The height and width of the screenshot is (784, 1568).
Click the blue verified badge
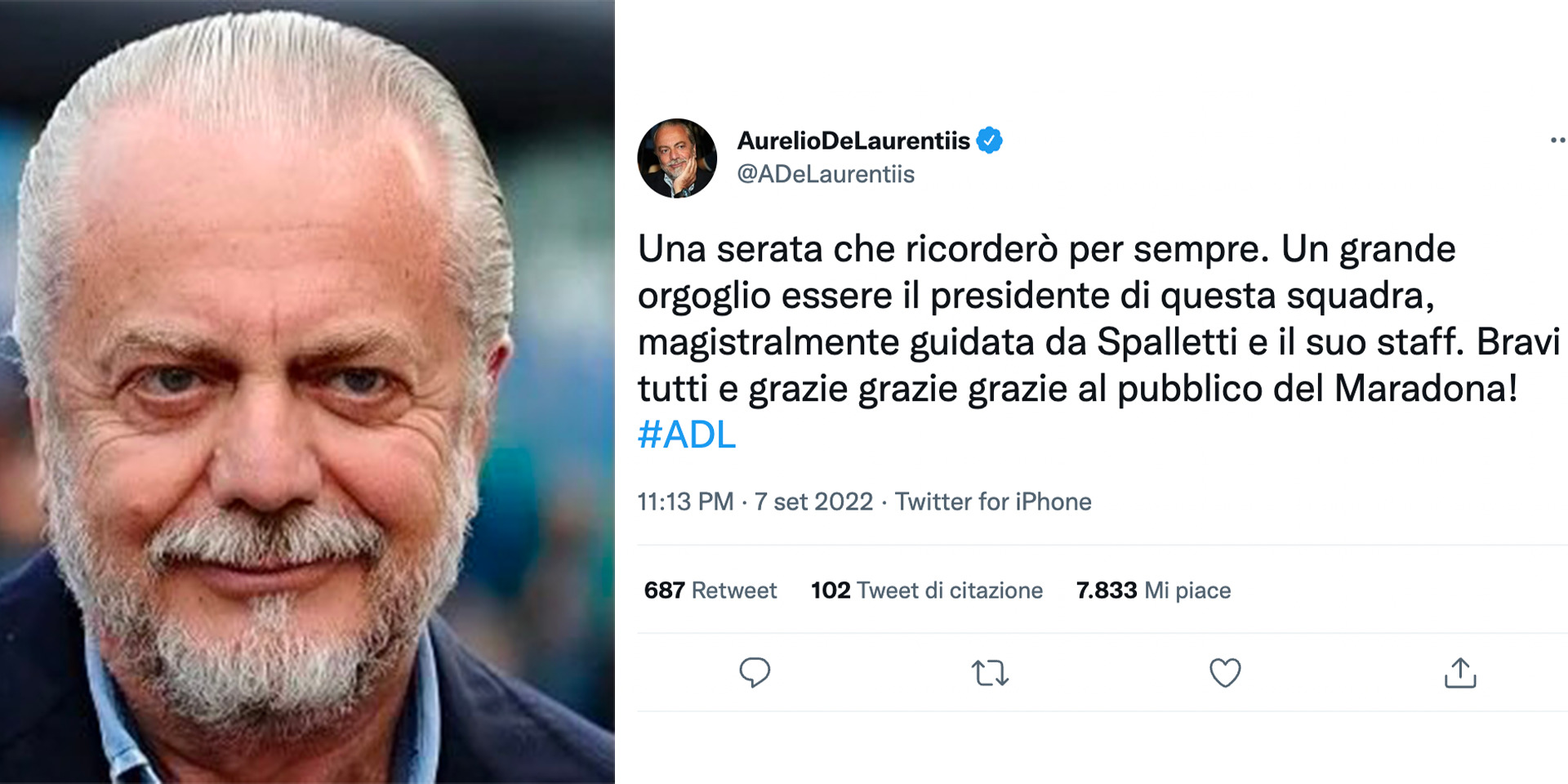[x=990, y=140]
